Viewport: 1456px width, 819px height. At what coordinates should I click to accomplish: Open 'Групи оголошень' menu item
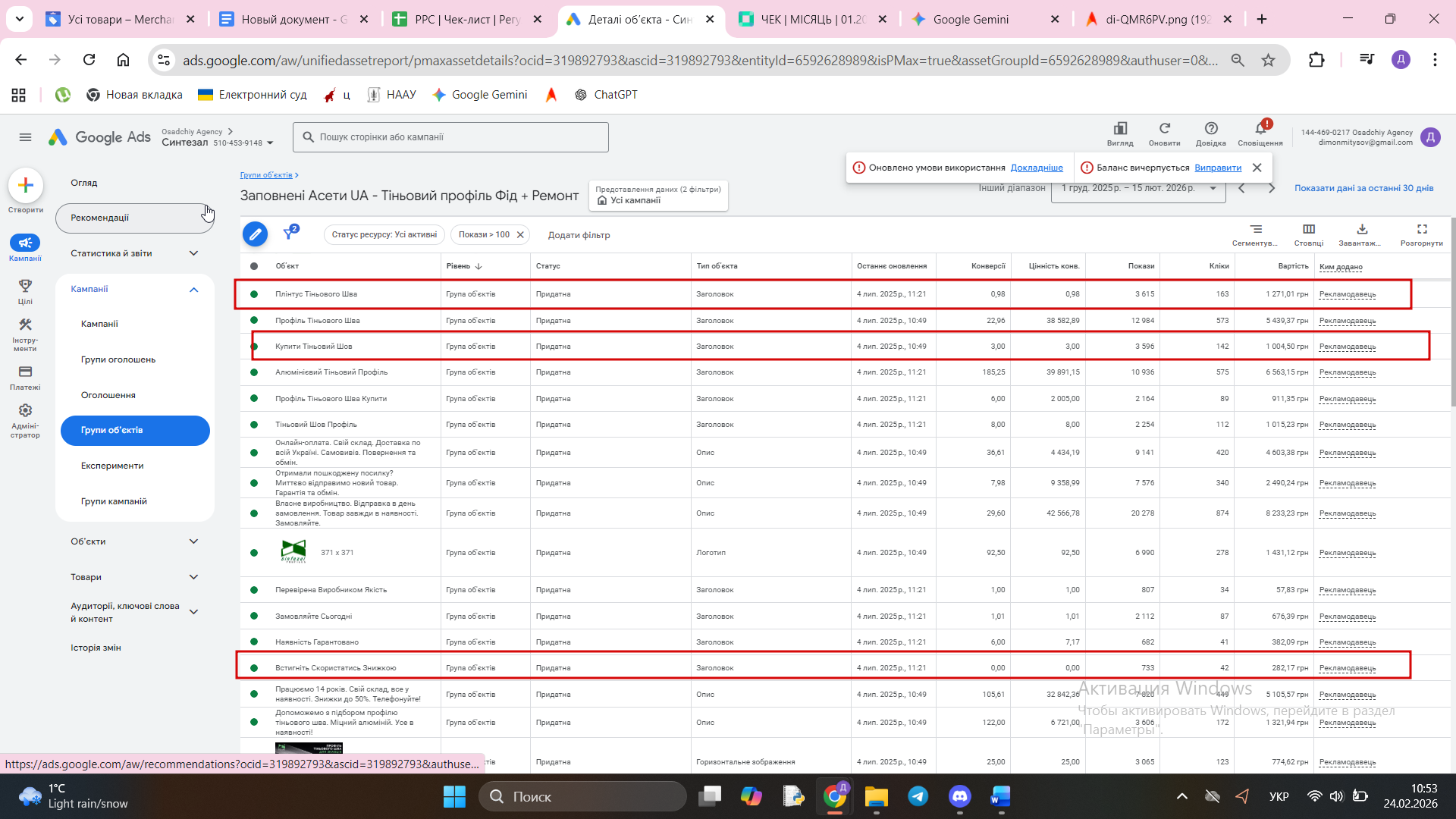[x=118, y=359]
